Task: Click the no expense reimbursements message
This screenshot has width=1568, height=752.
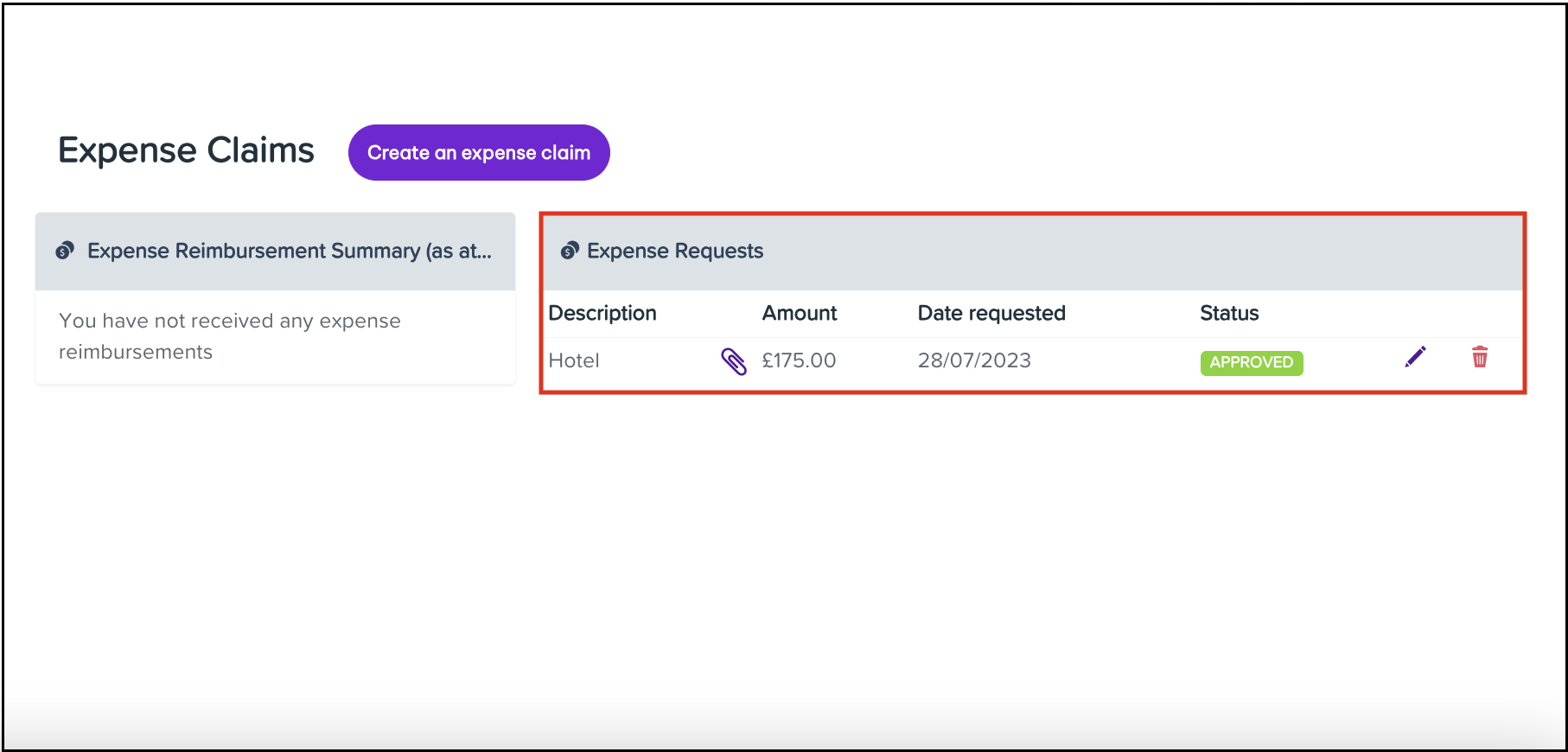Action: click(229, 336)
